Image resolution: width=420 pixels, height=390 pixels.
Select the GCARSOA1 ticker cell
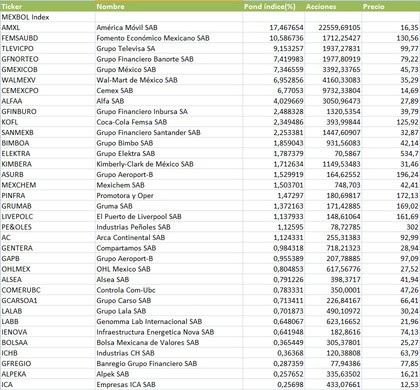48,300
